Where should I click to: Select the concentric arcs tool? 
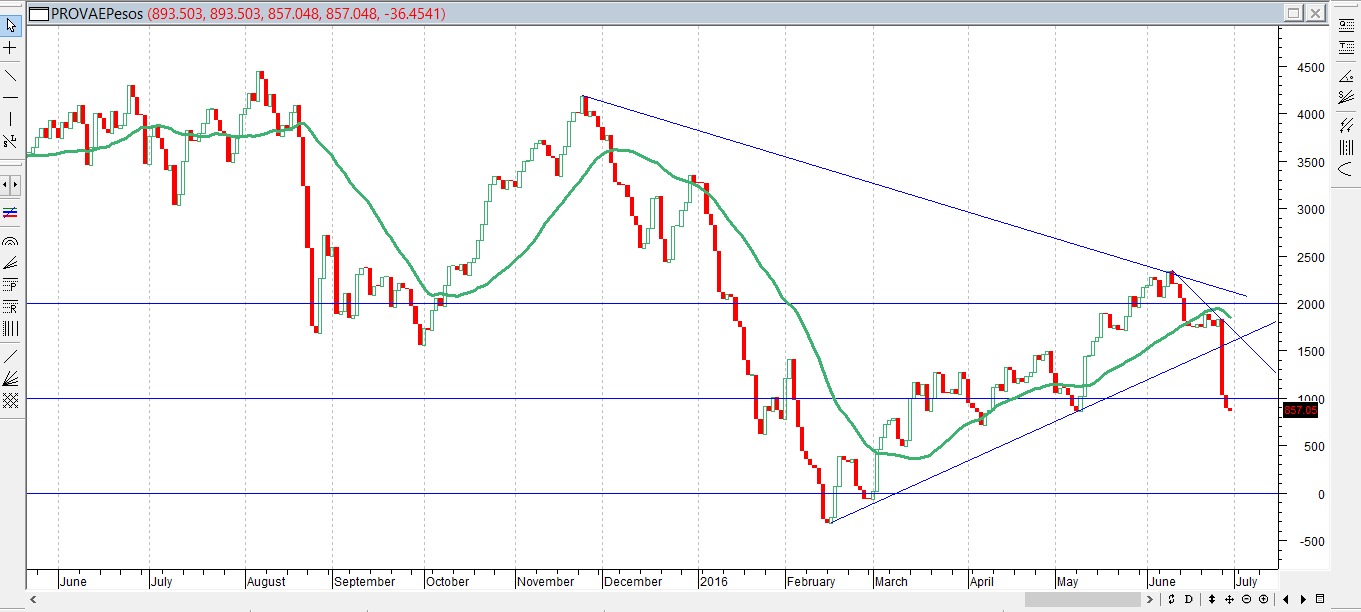click(11, 240)
